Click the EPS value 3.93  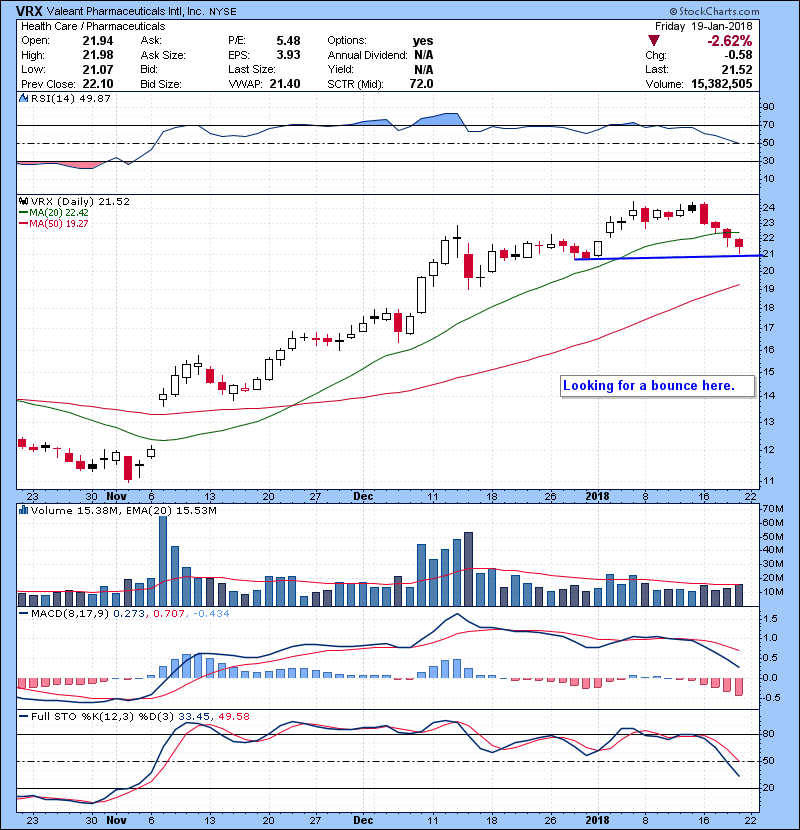pyautogui.click(x=288, y=55)
